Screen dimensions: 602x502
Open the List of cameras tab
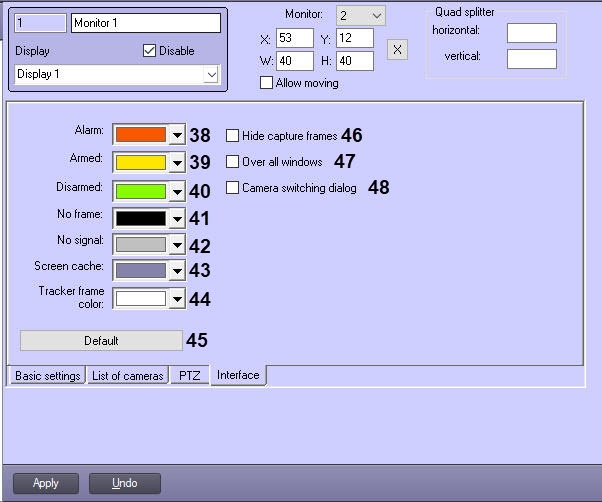(x=127, y=376)
